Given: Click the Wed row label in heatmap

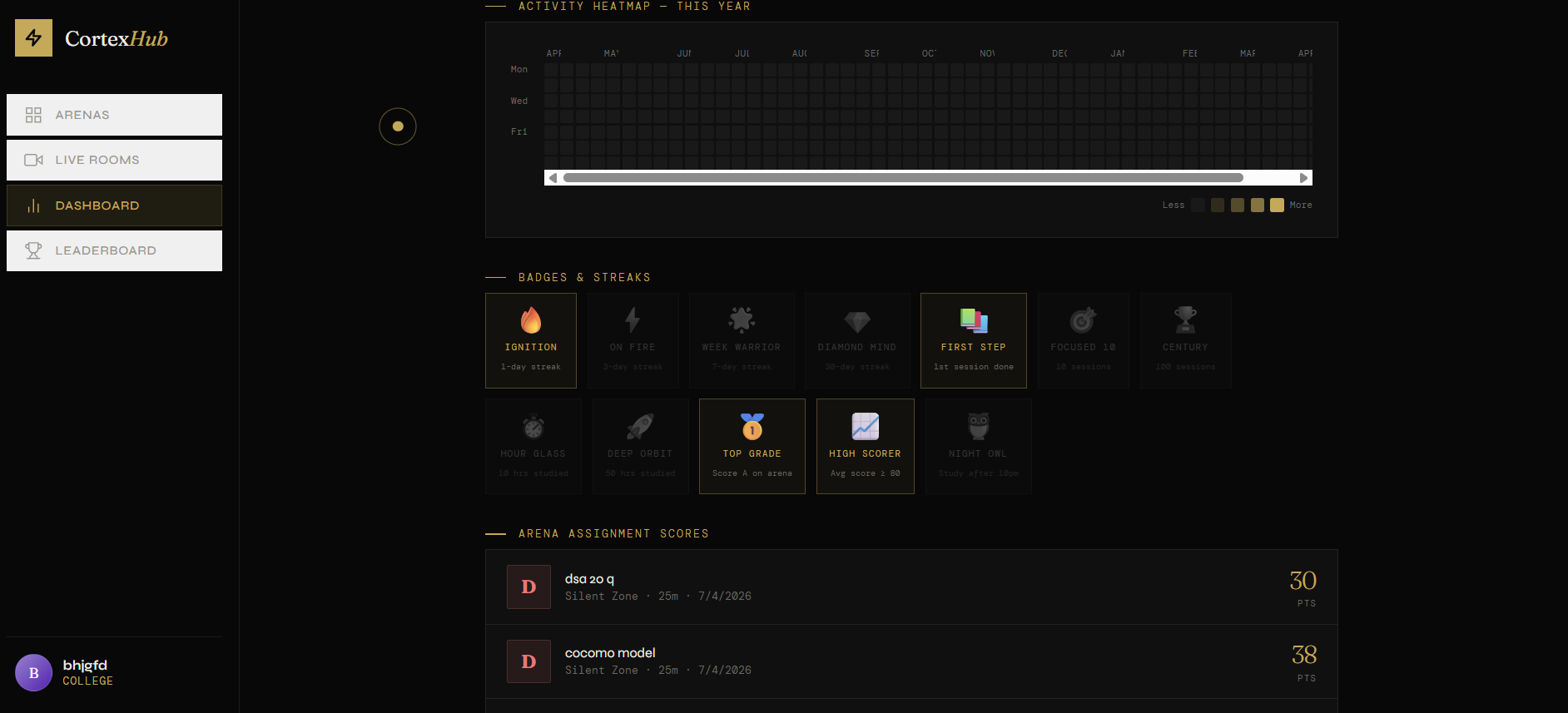Looking at the screenshot, I should click(x=519, y=102).
